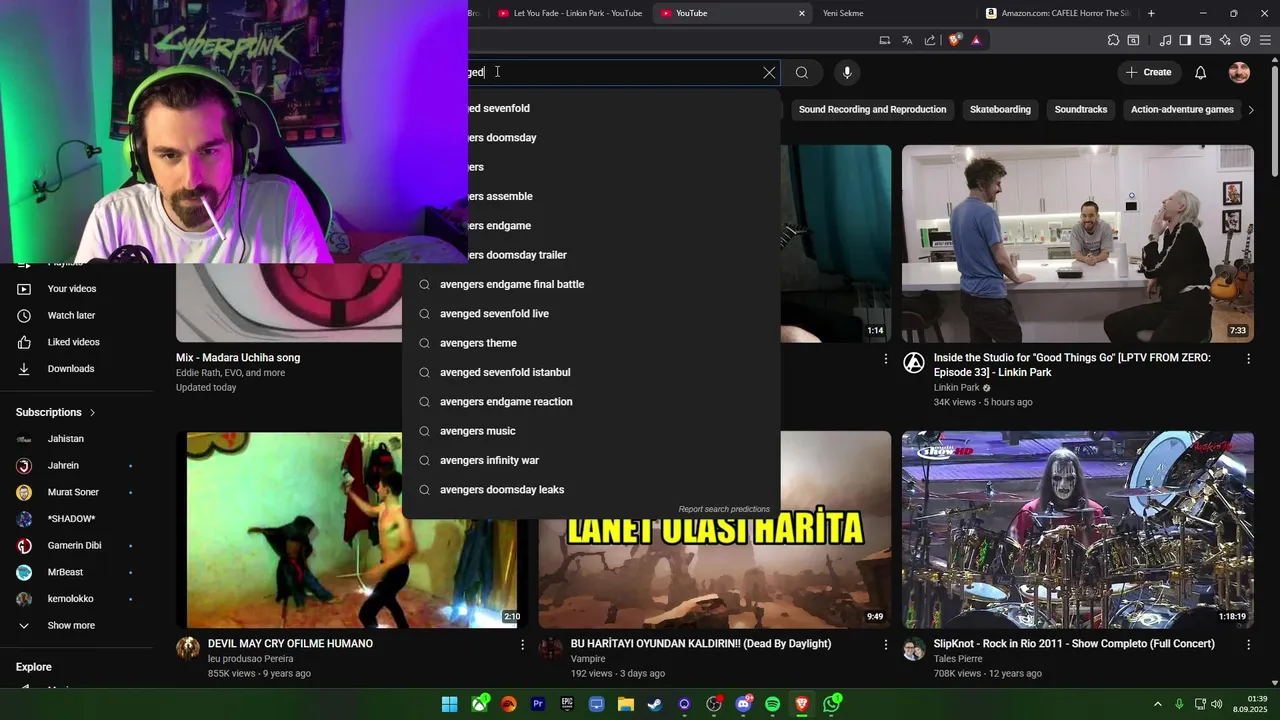Select Action-adventure games filter chip

click(1182, 109)
